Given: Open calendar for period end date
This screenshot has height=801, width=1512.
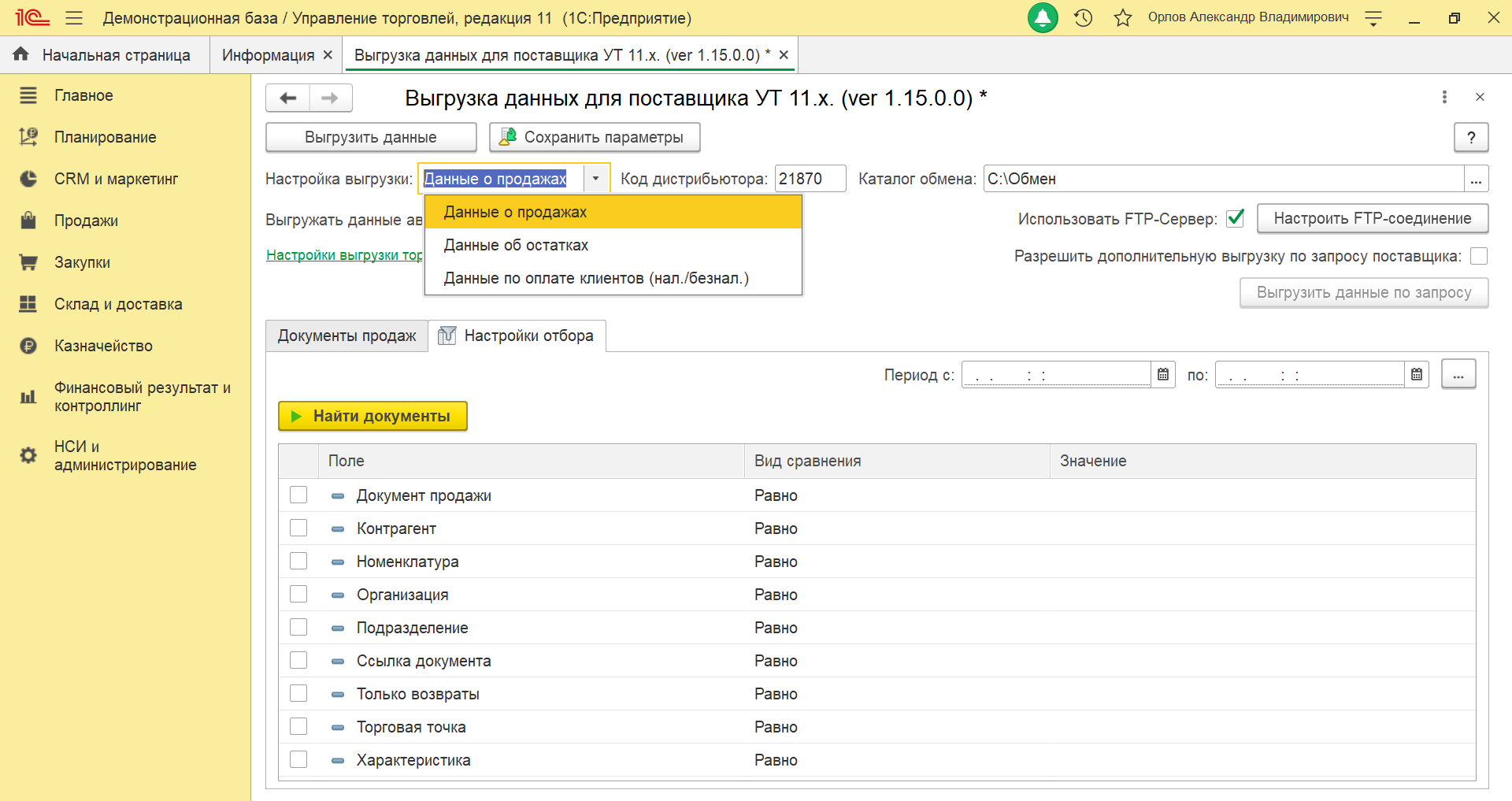Looking at the screenshot, I should tap(1417, 374).
